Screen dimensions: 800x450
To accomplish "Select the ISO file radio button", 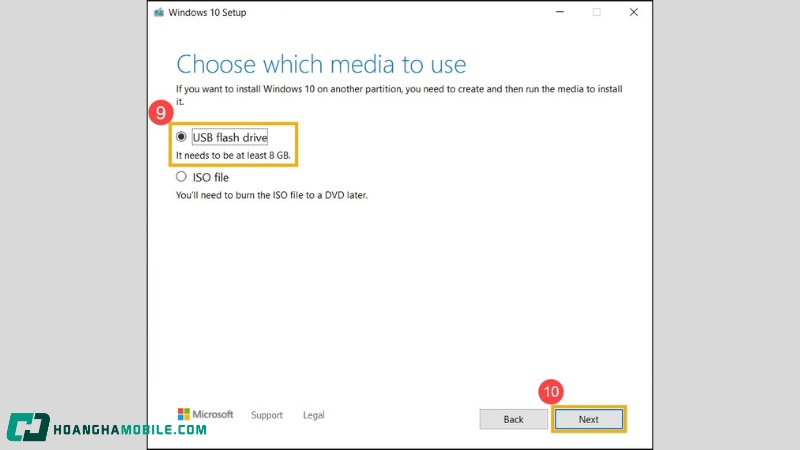I will [x=181, y=177].
